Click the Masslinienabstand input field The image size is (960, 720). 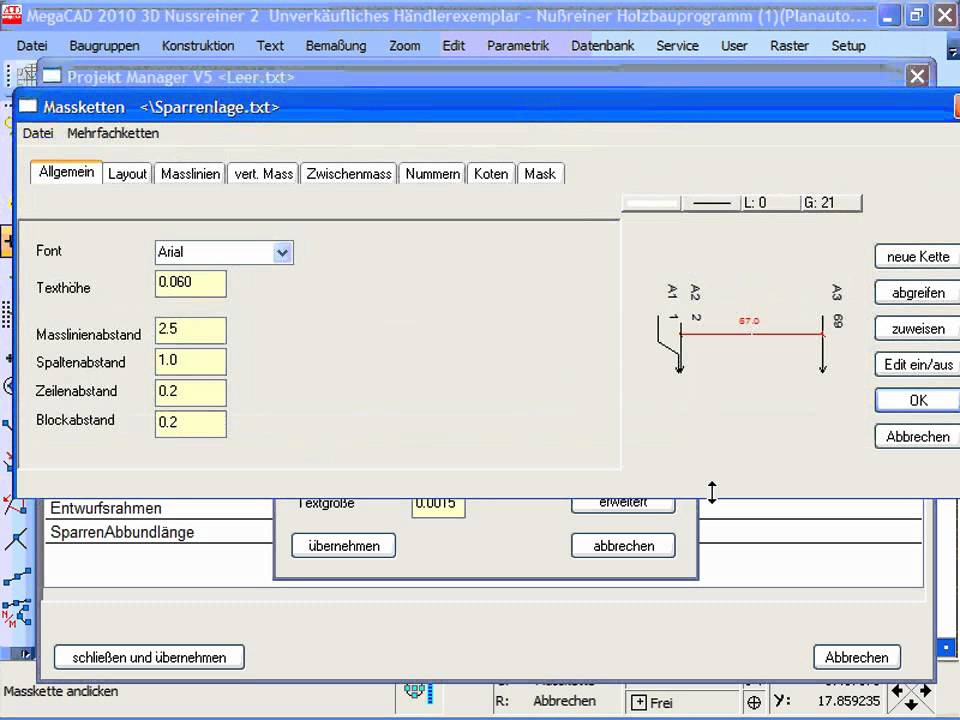190,331
